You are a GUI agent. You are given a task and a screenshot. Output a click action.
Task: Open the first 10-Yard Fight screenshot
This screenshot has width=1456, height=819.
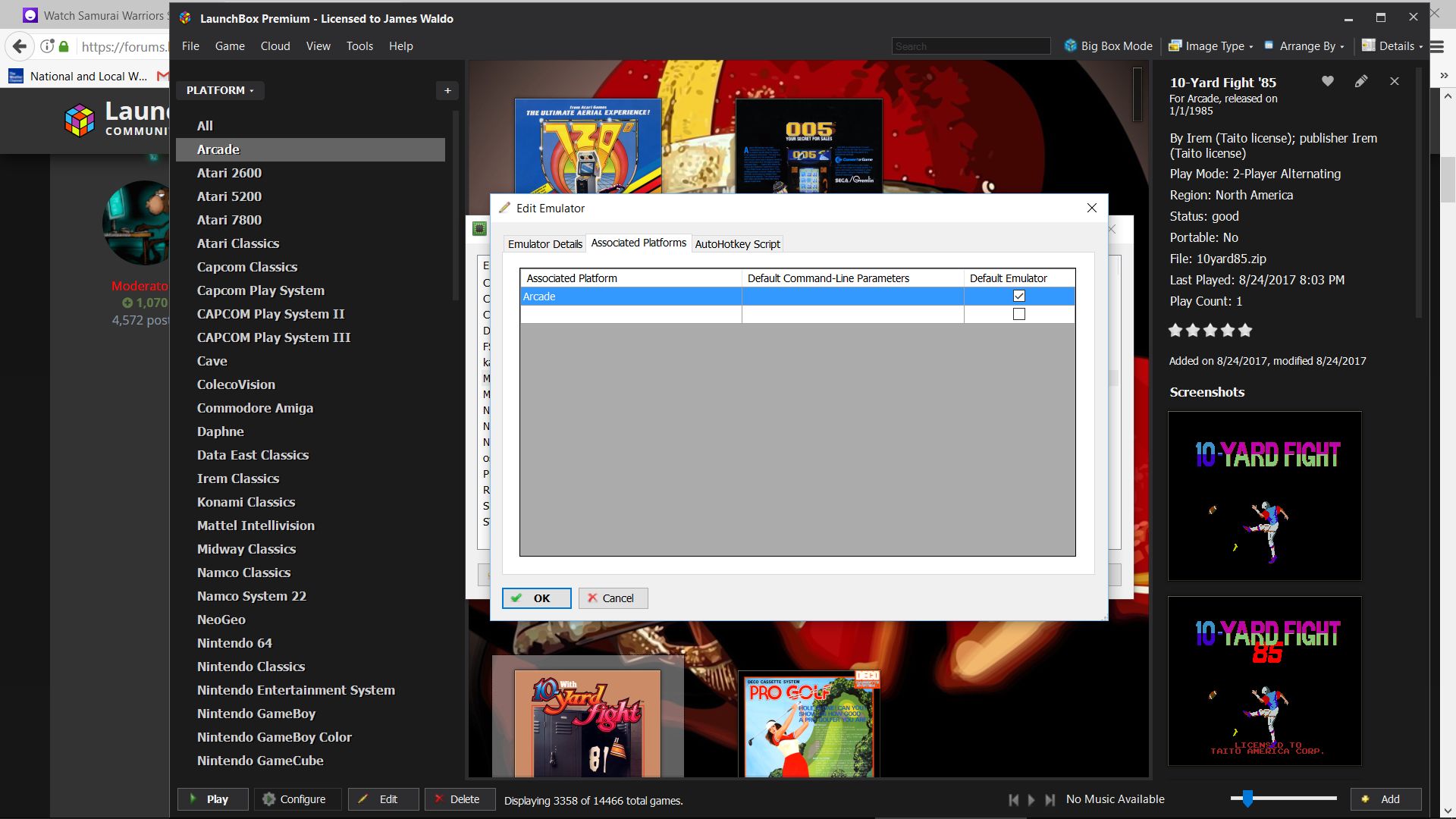point(1264,496)
